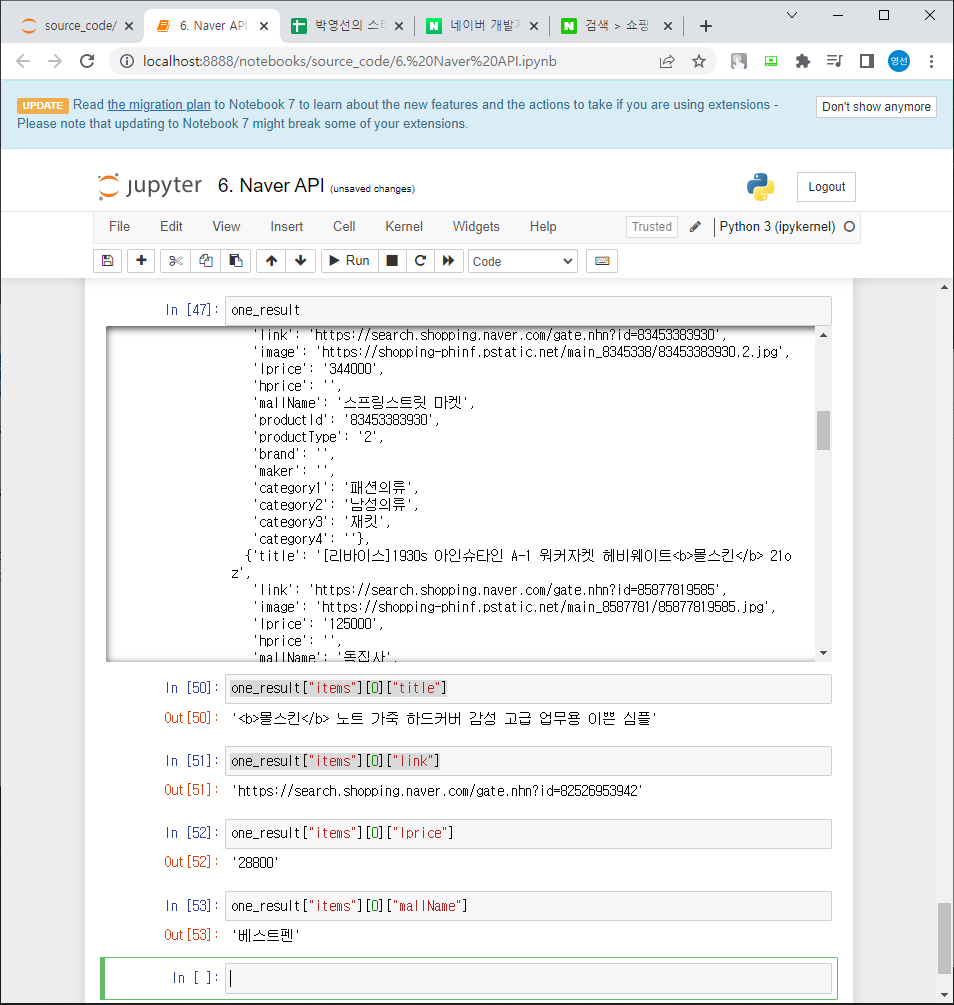Screen dimensions: 954x1005
Task: Close the source_code/ browser tab
Action: click(x=129, y=26)
